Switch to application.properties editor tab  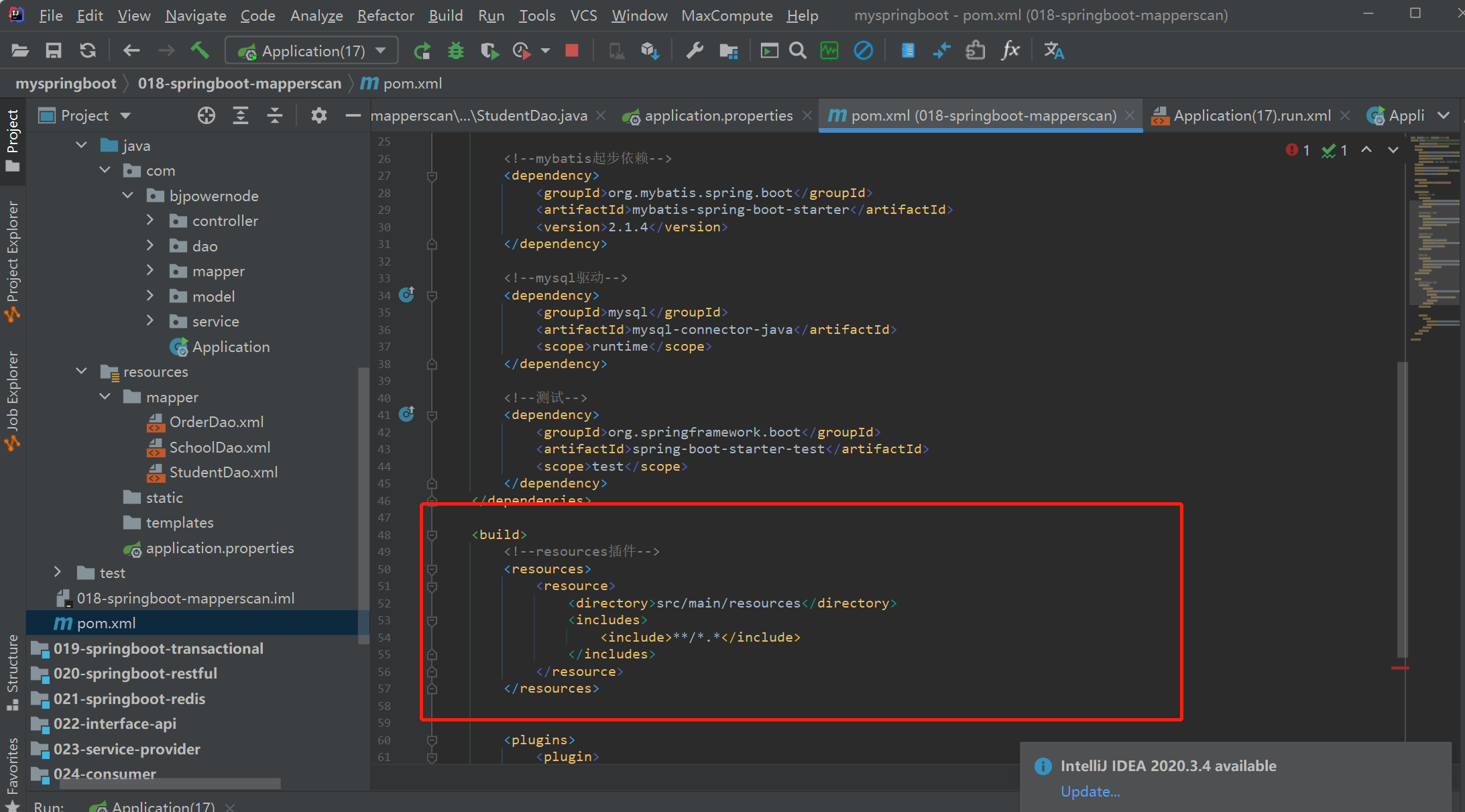click(x=718, y=115)
